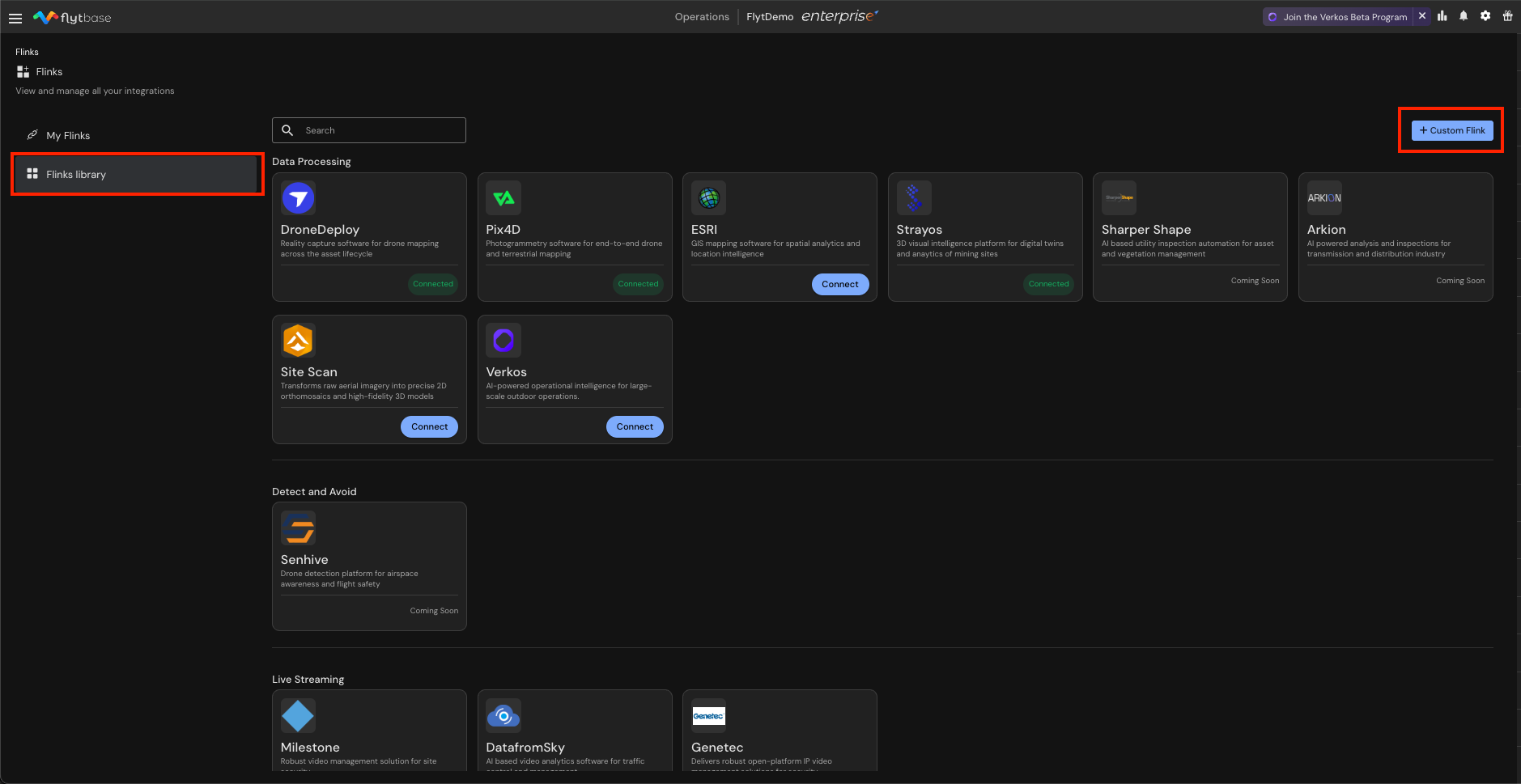The image size is (1521, 784).
Task: Click the Pix4D logo icon
Action: [503, 198]
